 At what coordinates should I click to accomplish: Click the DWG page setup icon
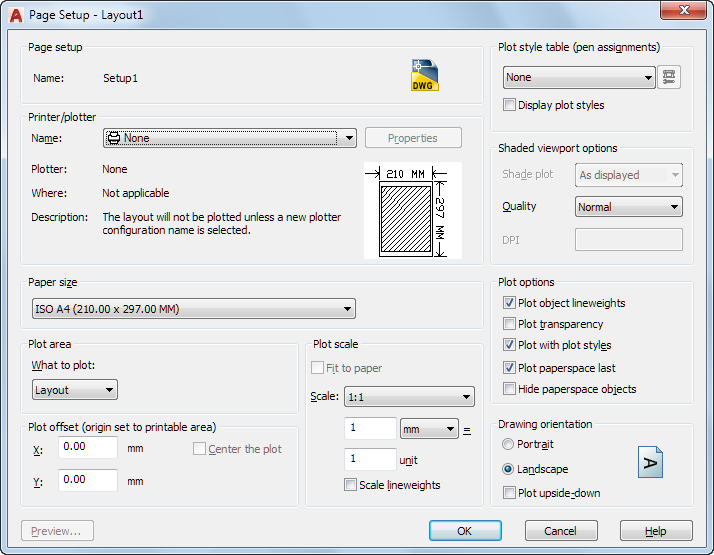pyautogui.click(x=425, y=77)
